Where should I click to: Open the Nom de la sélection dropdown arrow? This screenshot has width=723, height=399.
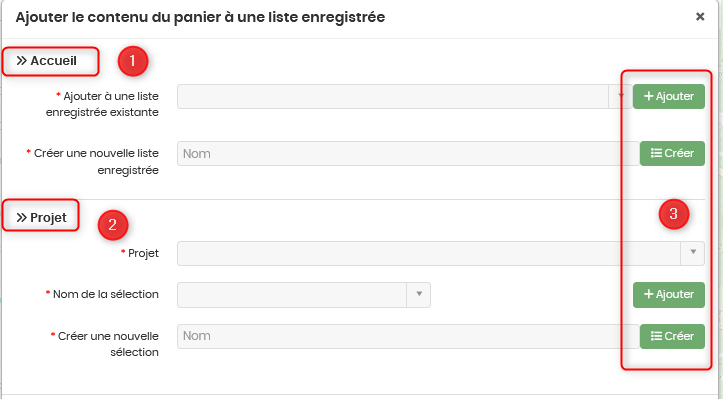419,294
